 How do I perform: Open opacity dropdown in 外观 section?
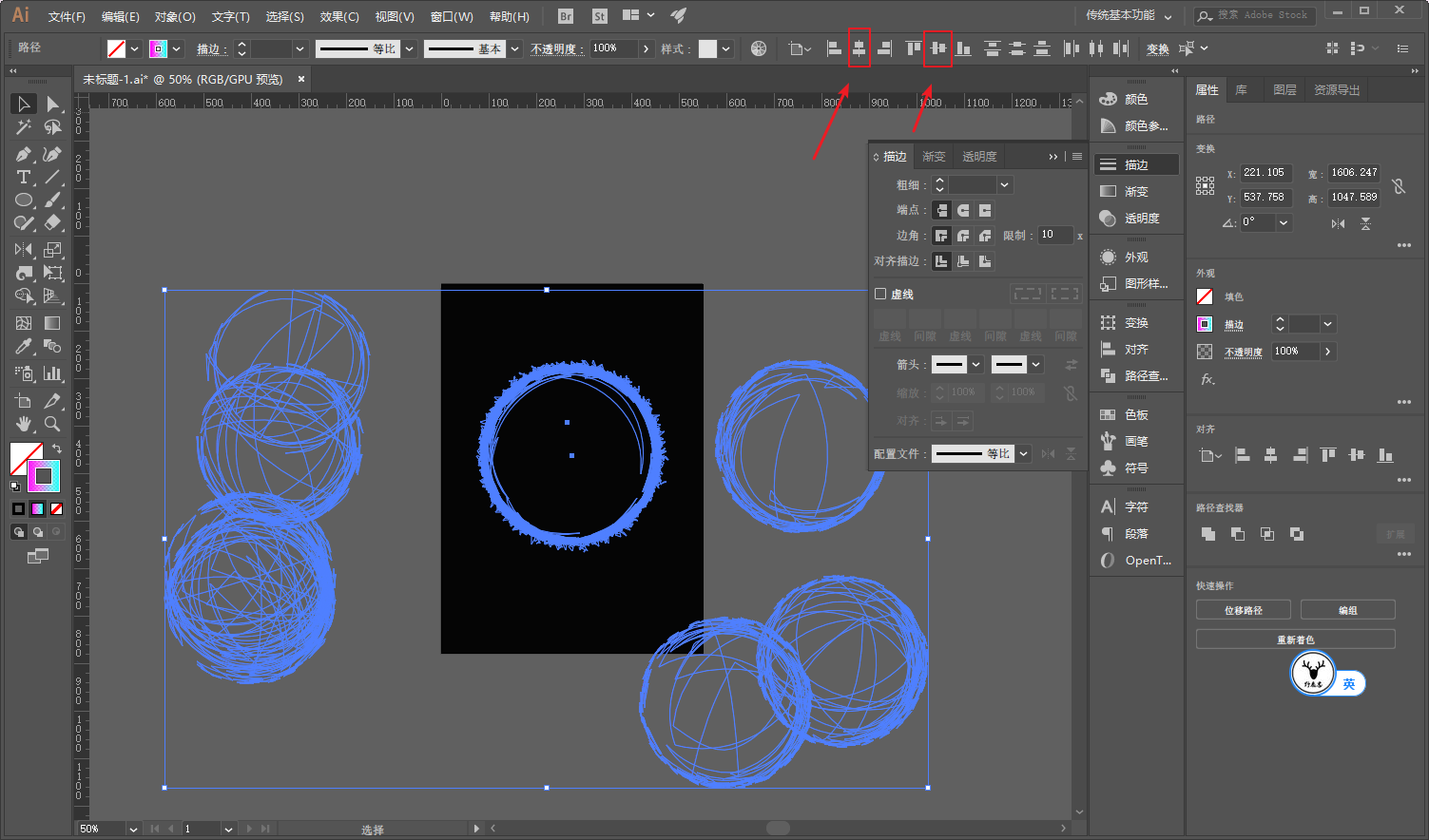(1328, 352)
